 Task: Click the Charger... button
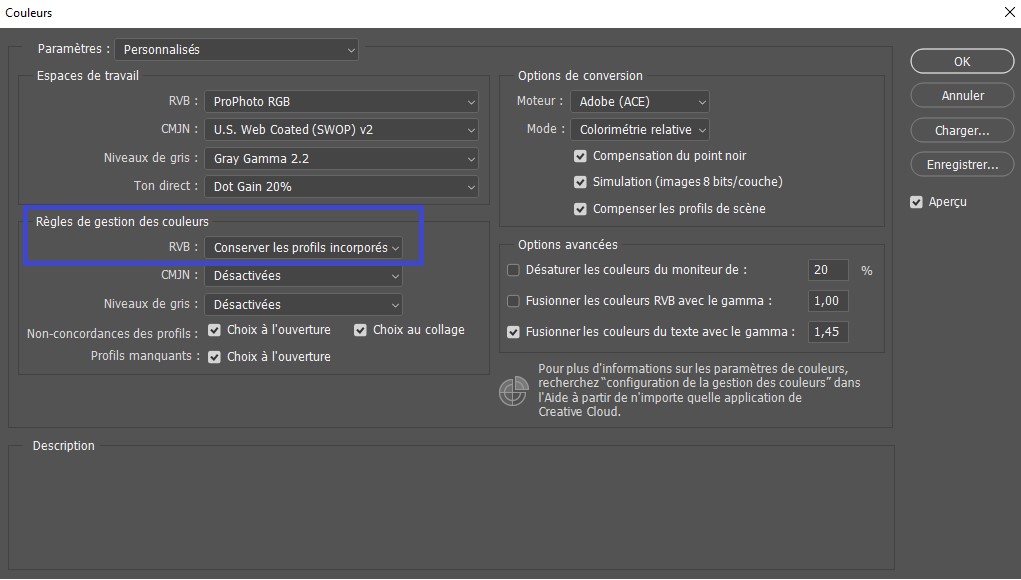click(962, 130)
